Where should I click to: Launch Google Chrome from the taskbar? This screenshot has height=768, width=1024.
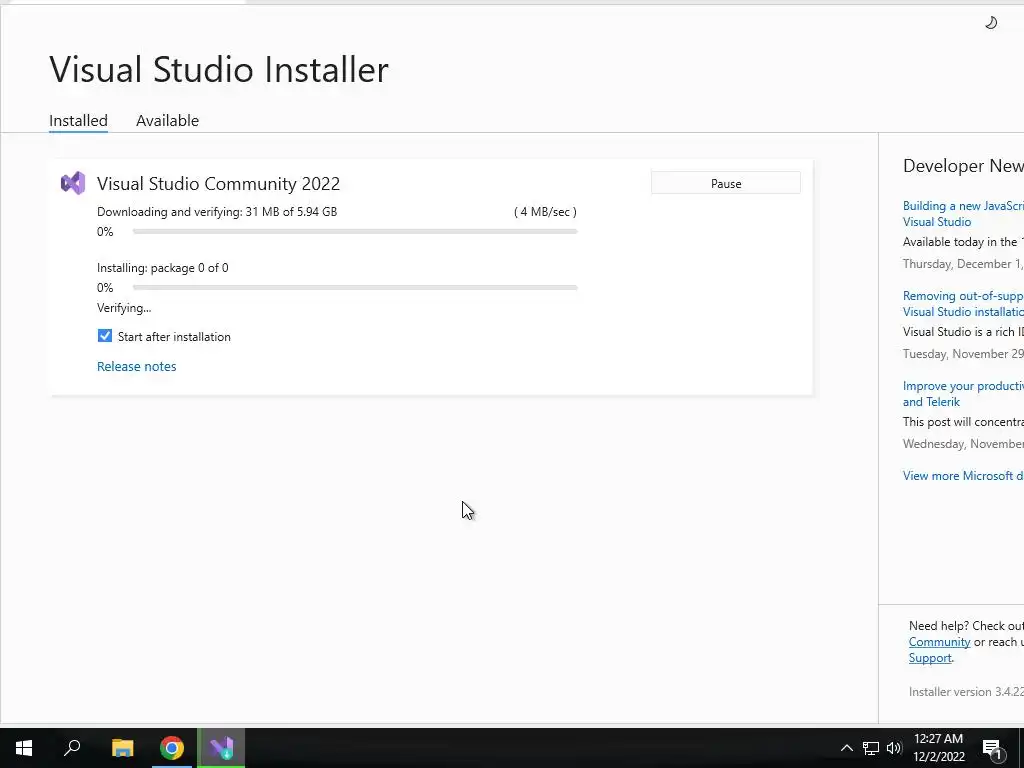pos(172,748)
